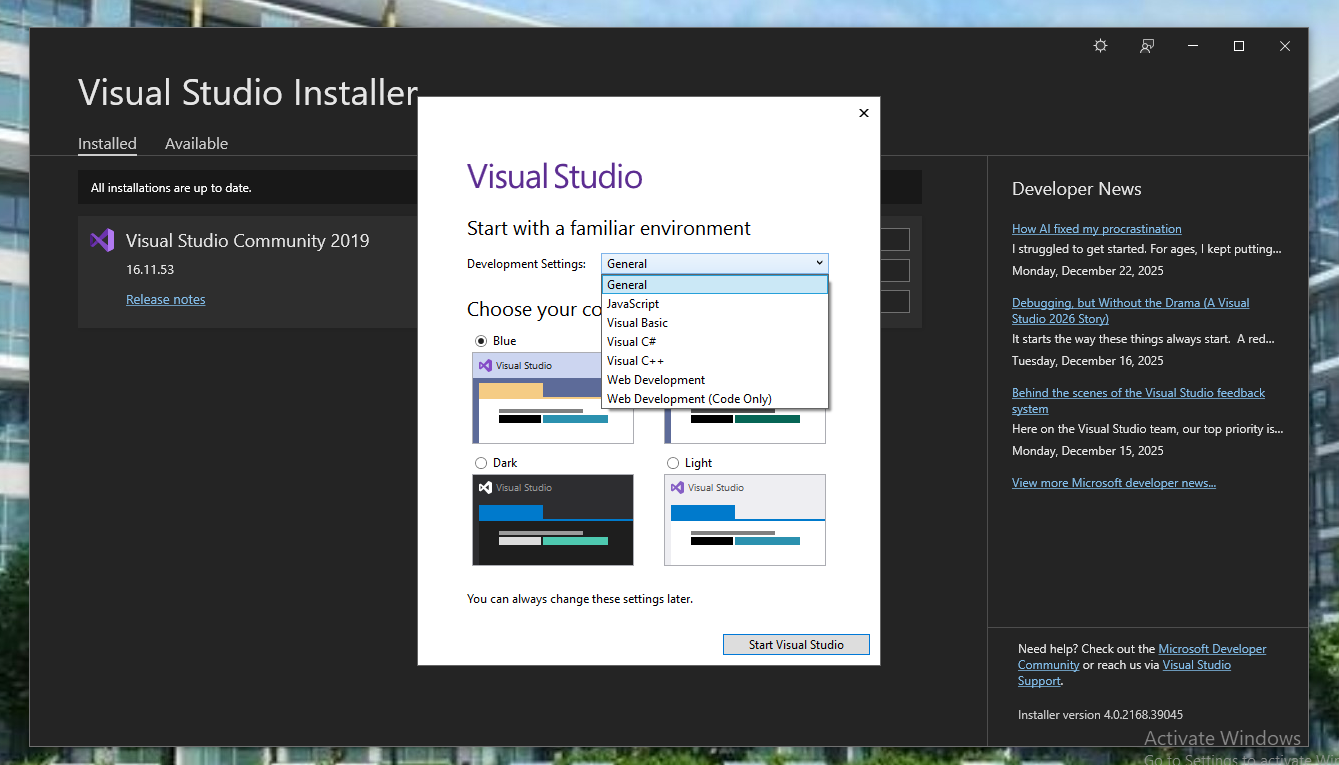Switch to the Installed tab
The image size is (1339, 765).
[107, 143]
